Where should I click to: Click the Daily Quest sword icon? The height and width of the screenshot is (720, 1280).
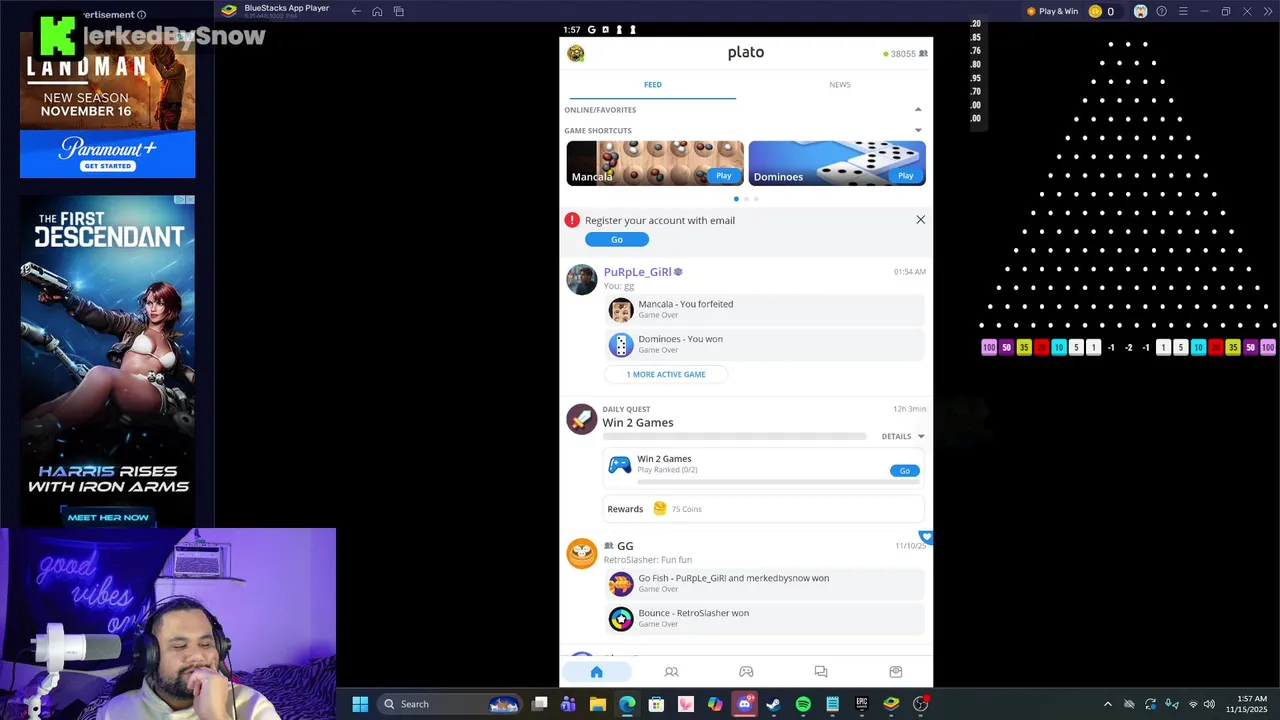click(581, 419)
